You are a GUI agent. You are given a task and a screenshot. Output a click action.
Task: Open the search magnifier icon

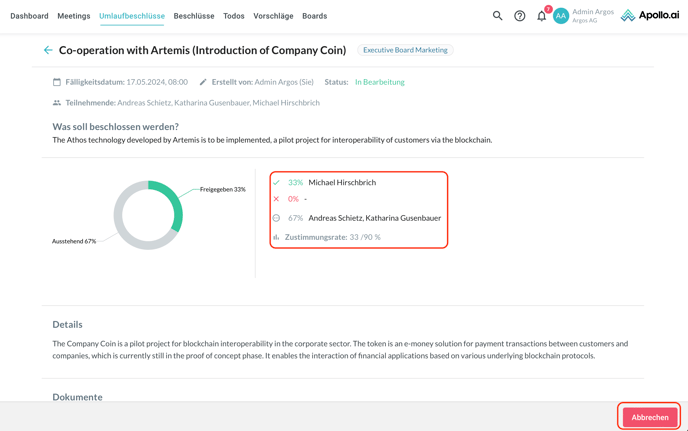(497, 16)
